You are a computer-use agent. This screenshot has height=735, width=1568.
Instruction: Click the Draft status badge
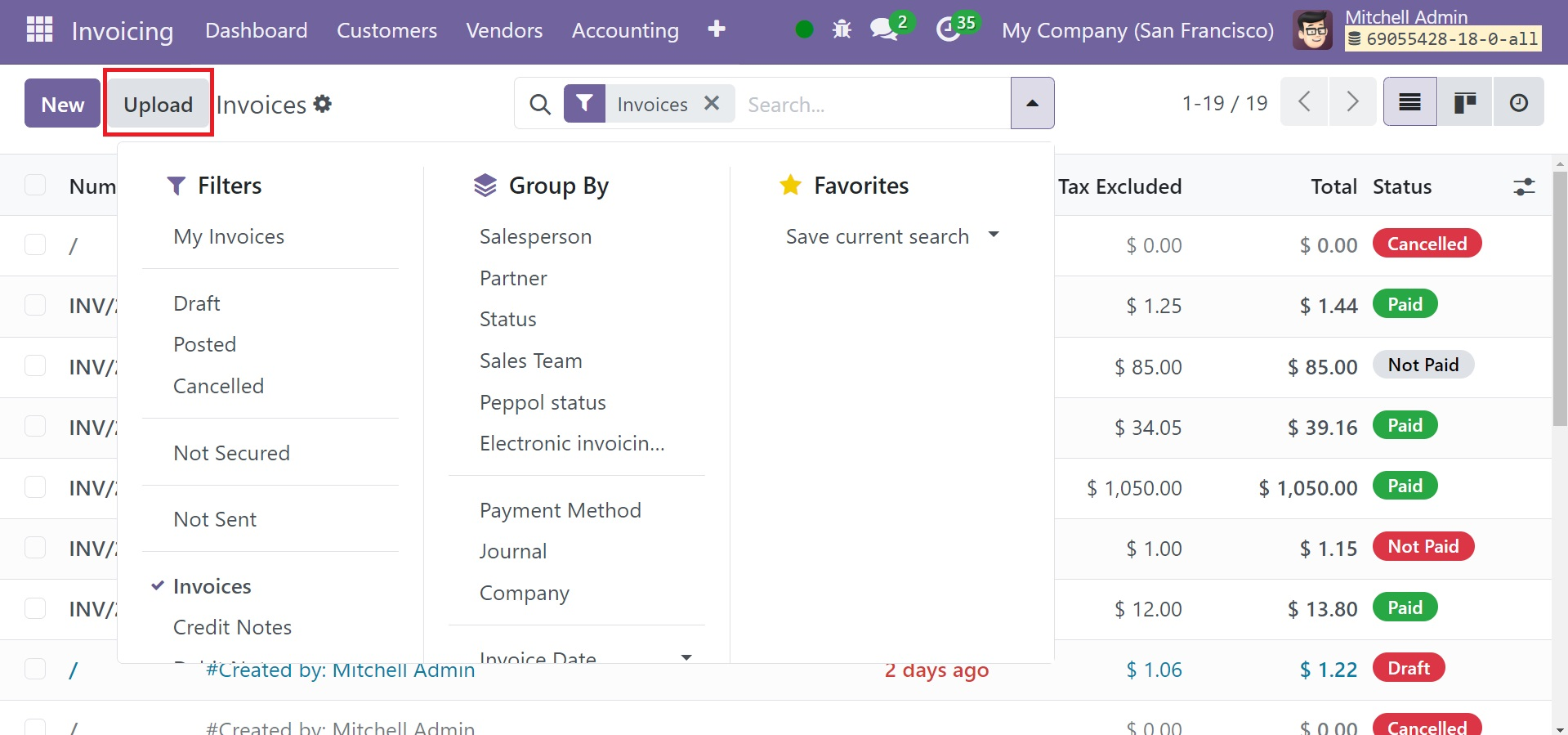click(1409, 668)
